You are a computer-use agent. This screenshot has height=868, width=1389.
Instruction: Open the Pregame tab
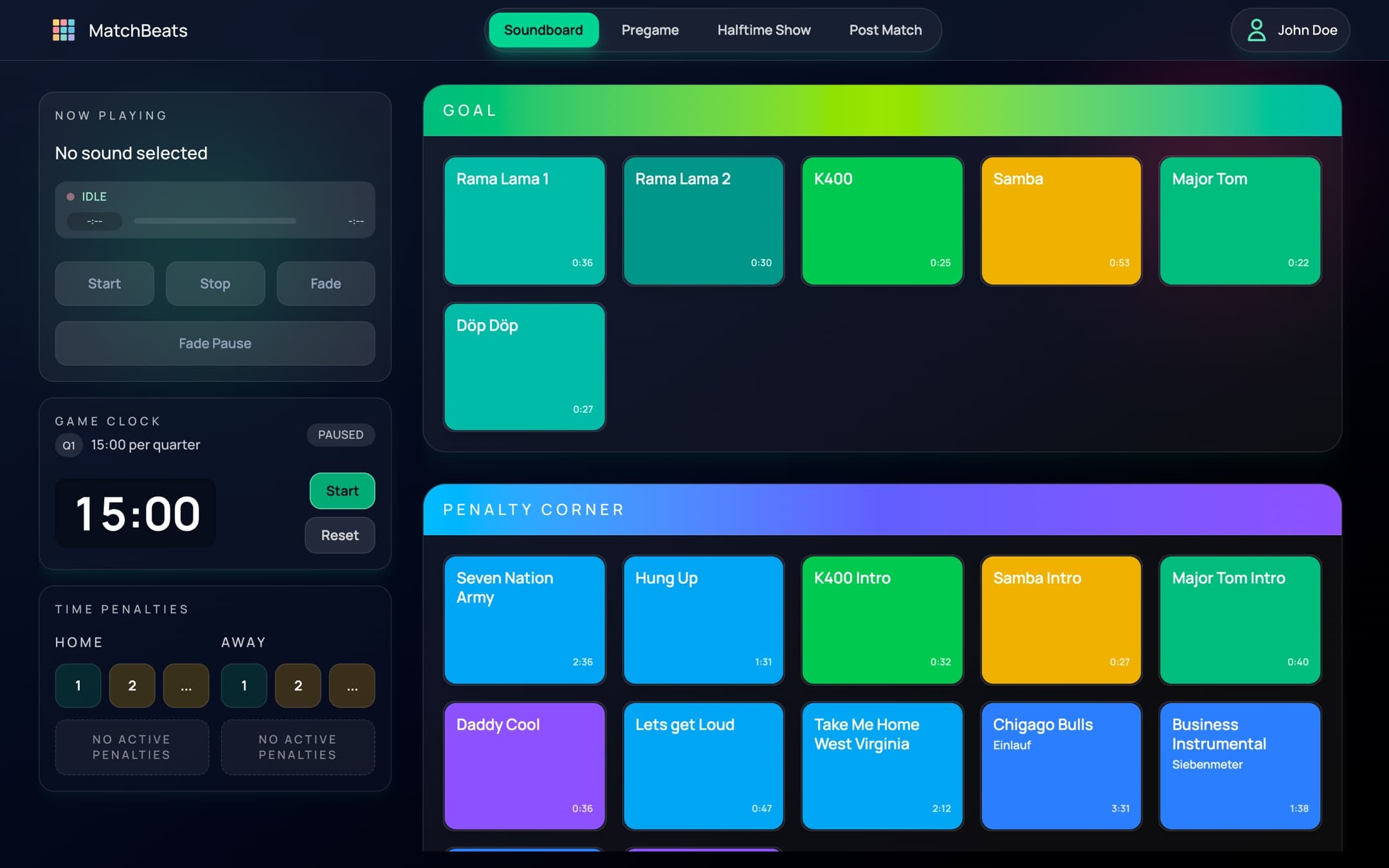(x=649, y=30)
